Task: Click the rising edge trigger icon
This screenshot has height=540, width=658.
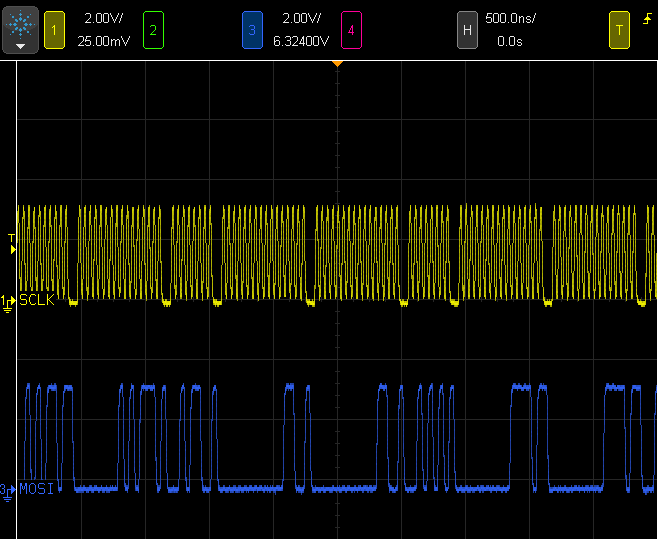Action: click(646, 20)
